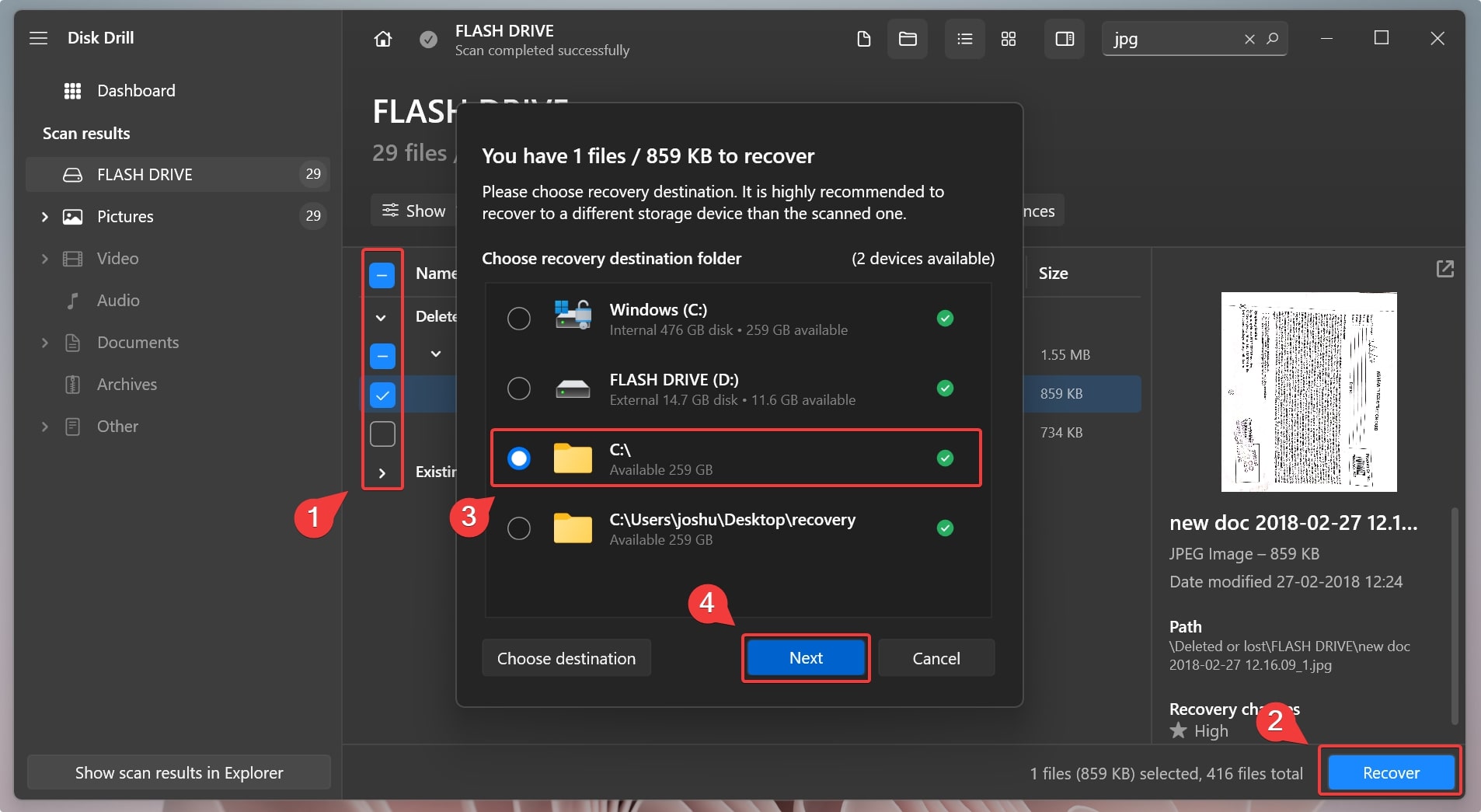Expand the Existing files group chevron
This screenshot has width=1481, height=812.
click(x=382, y=472)
